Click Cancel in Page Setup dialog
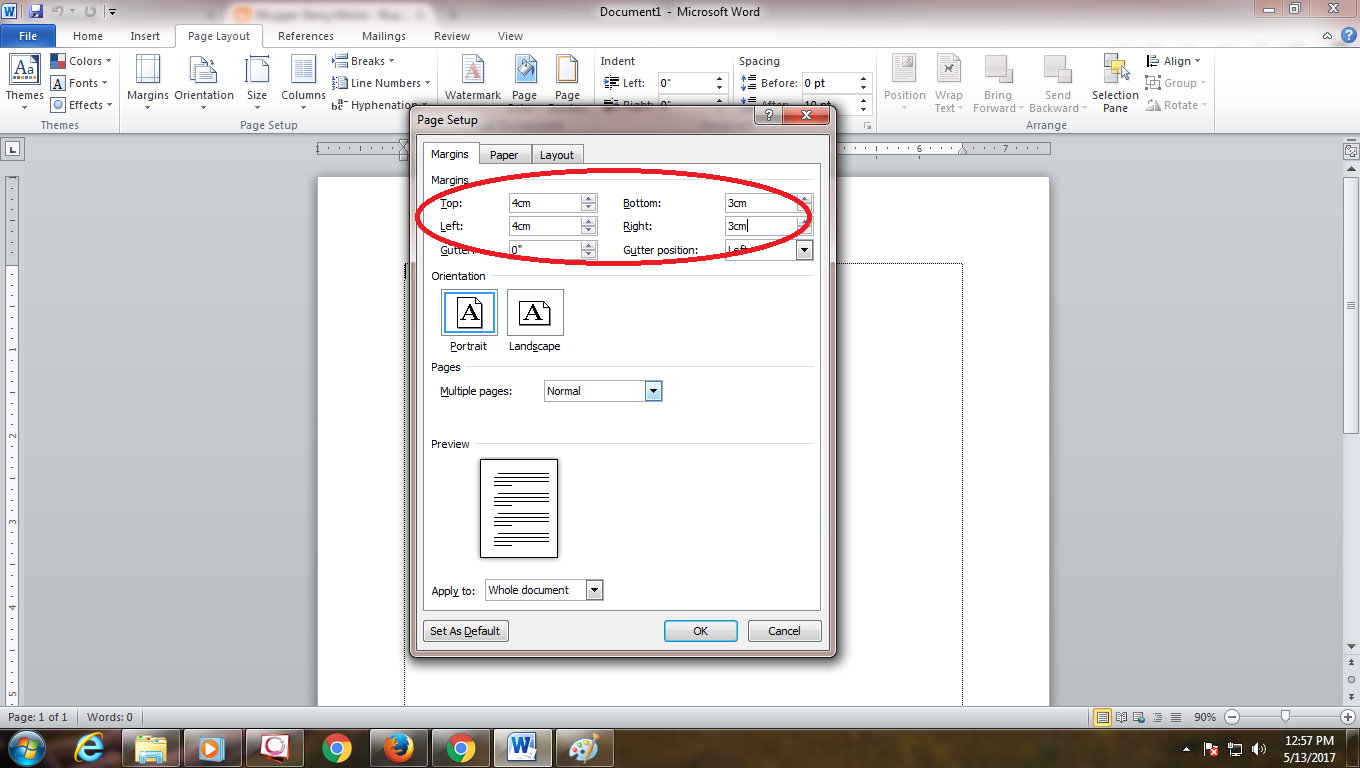This screenshot has width=1360, height=768. 784,631
